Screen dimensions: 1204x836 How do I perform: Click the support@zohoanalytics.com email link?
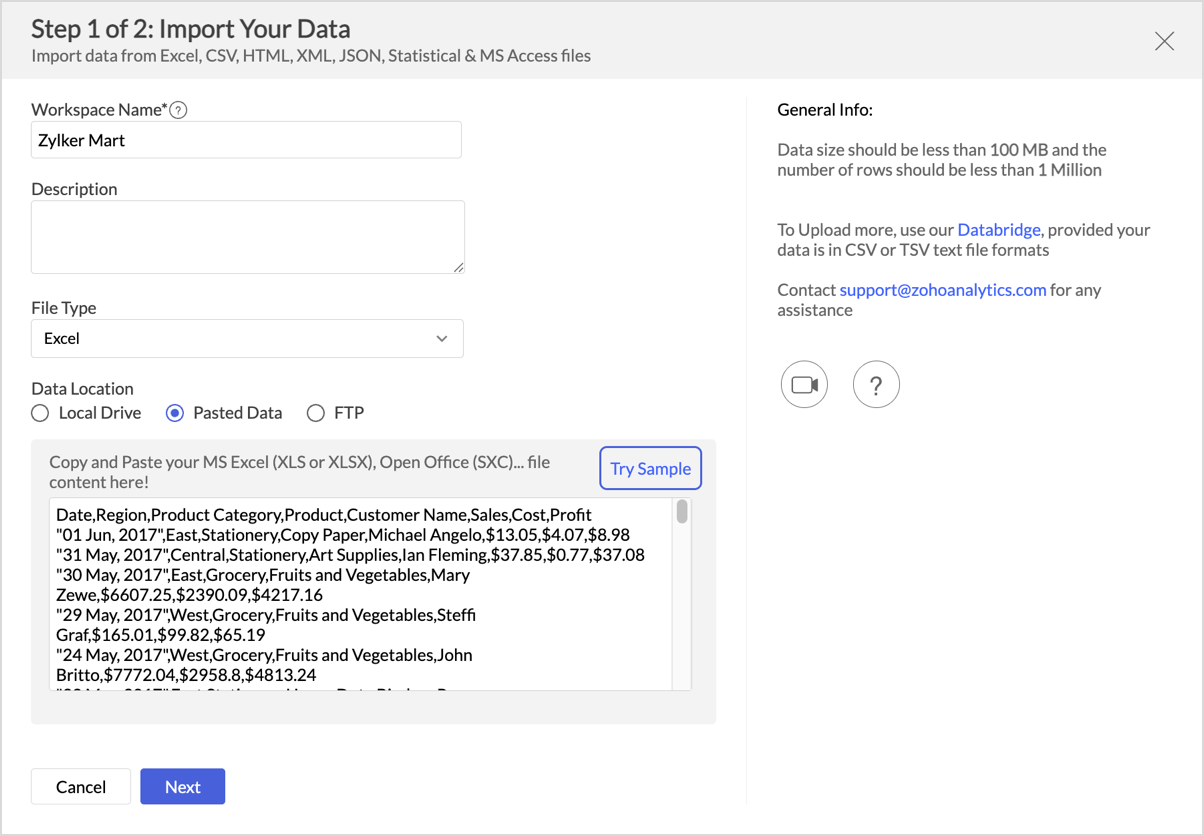[x=943, y=290]
